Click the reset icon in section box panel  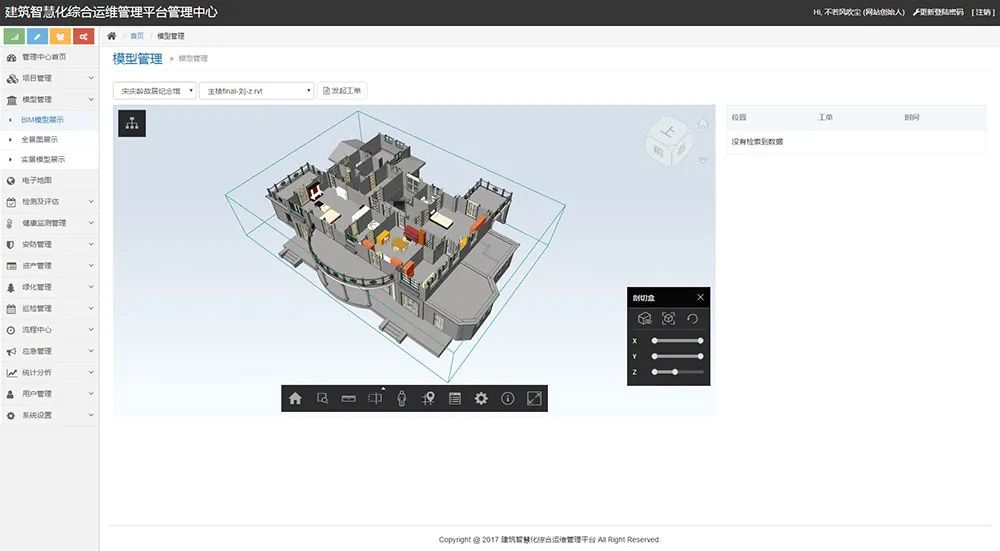pos(692,319)
